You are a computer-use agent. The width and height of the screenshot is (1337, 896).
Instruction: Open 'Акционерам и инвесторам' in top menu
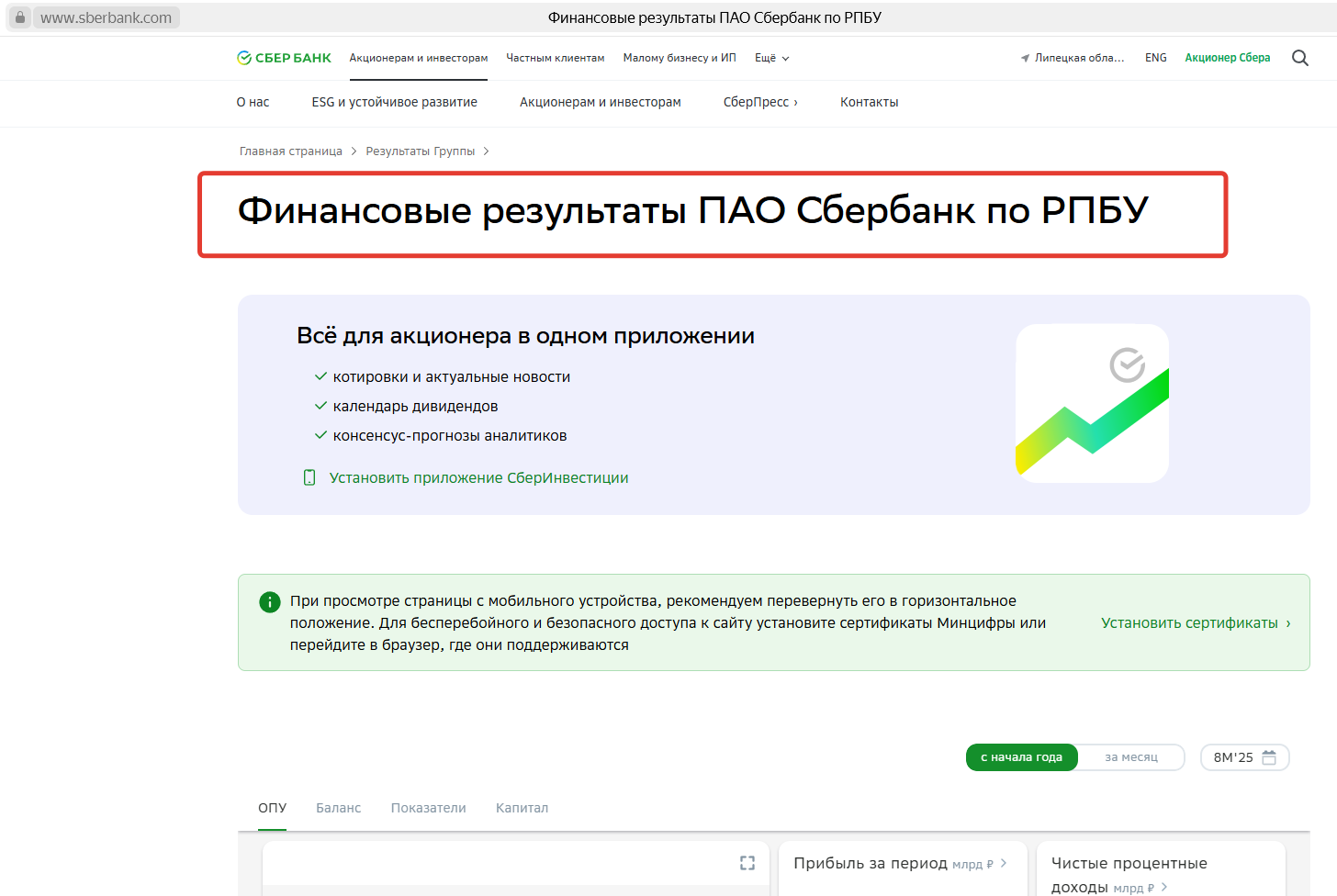pyautogui.click(x=419, y=58)
